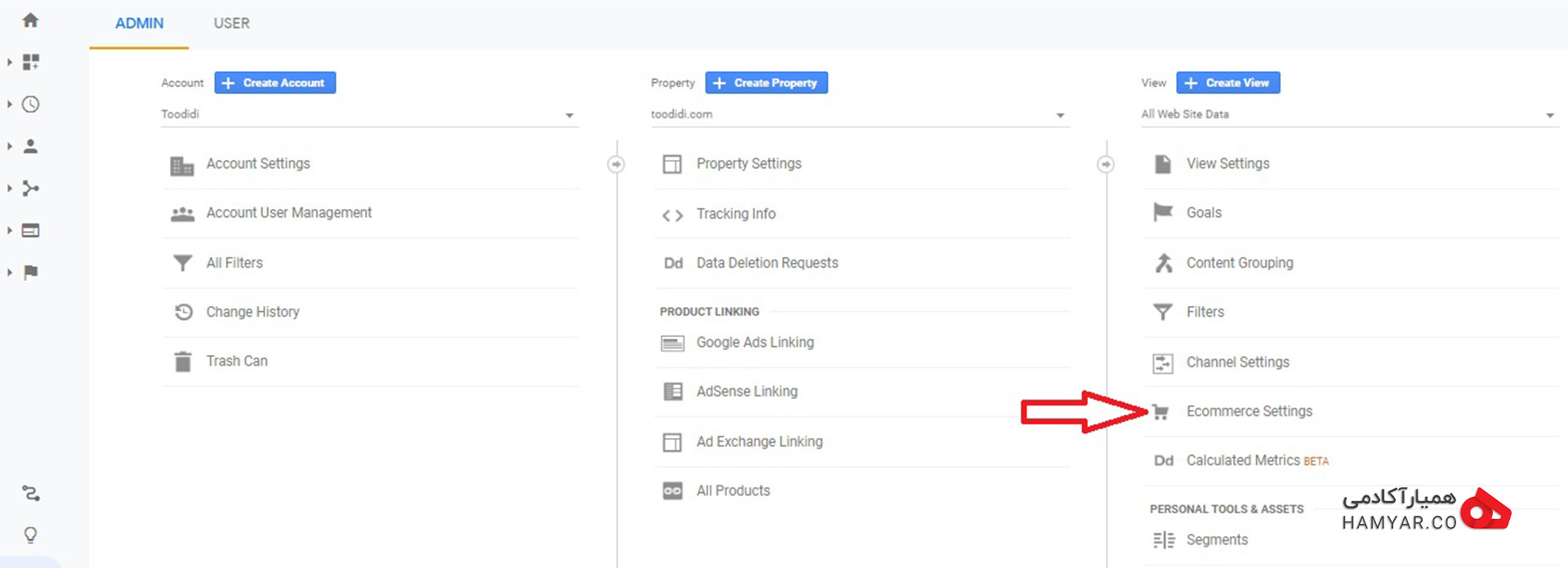Click the Channel Settings sliders icon
The height and width of the screenshot is (568, 1568).
click(1163, 363)
